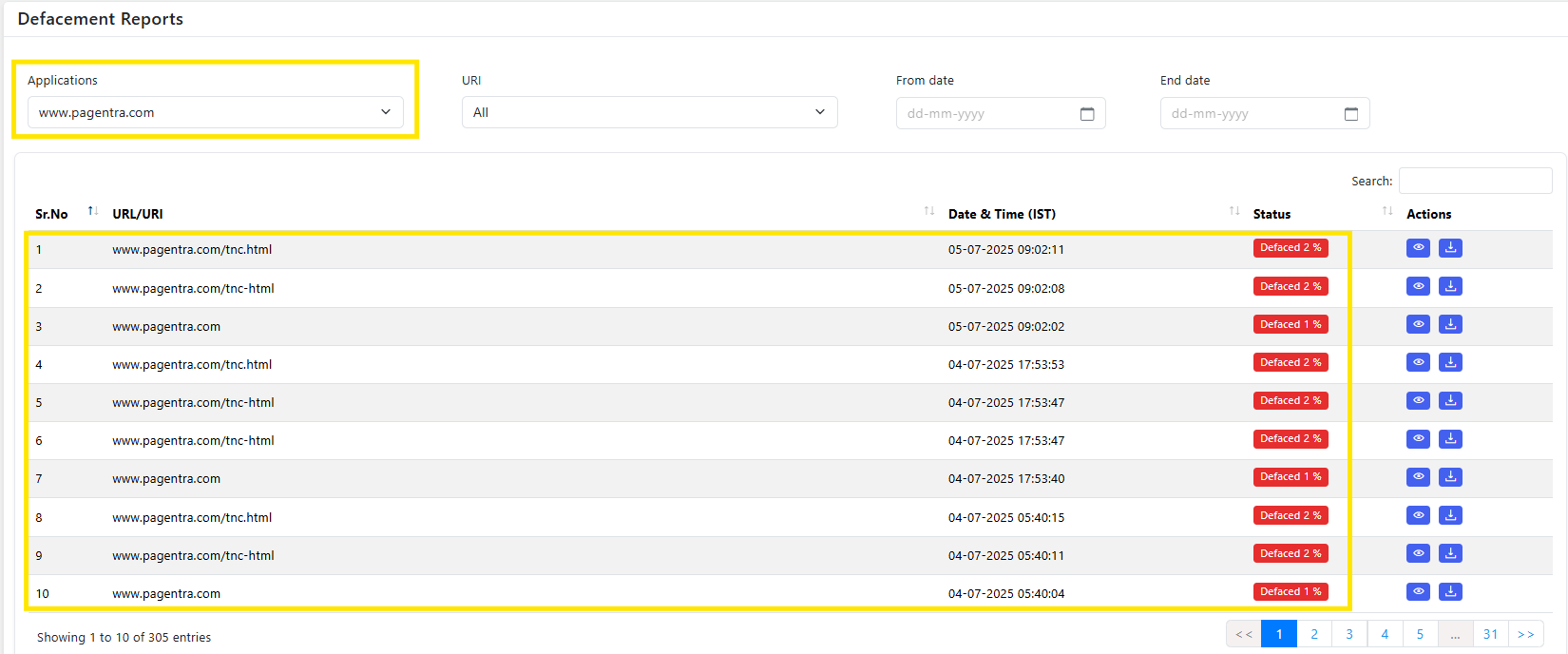The height and width of the screenshot is (654, 1568).
Task: Click the 'Showing 1 to 10 of 305 entries' text
Action: click(x=124, y=637)
